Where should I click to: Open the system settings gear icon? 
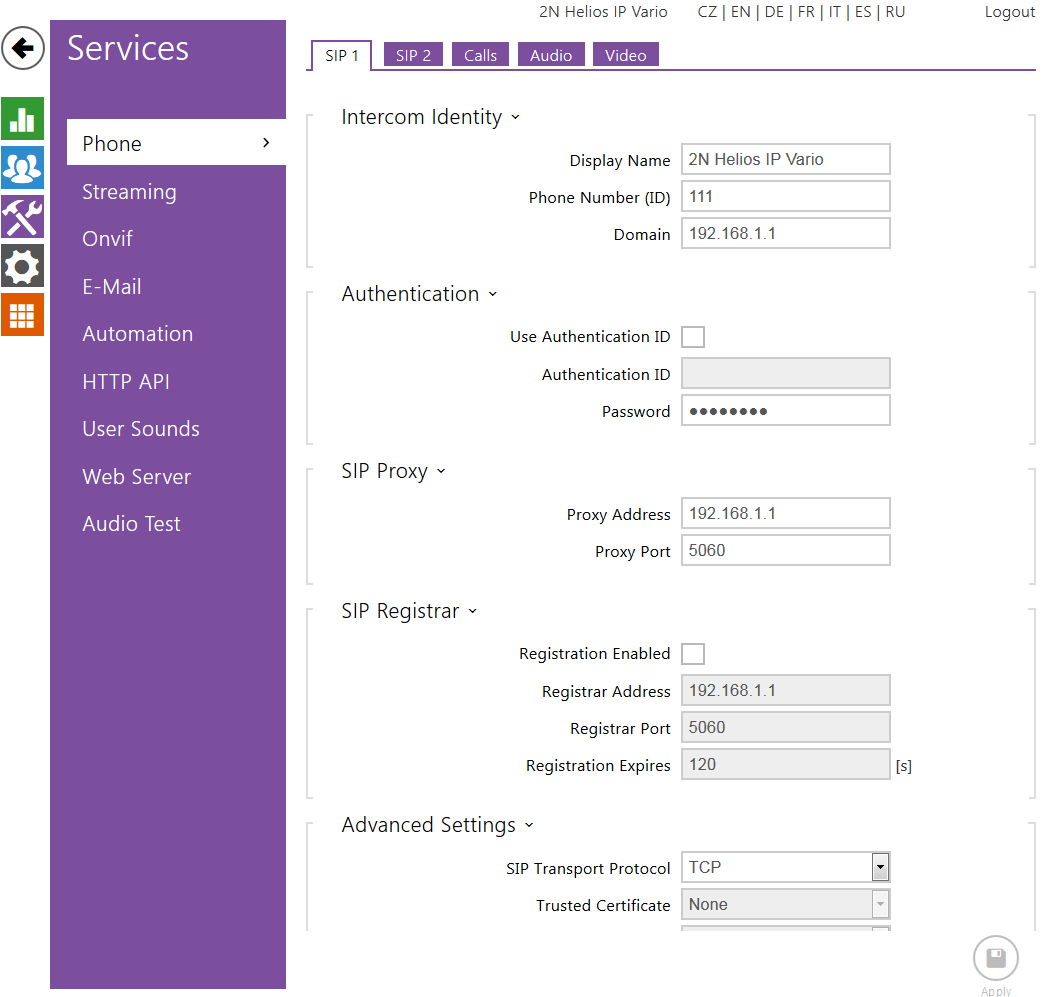[22, 266]
